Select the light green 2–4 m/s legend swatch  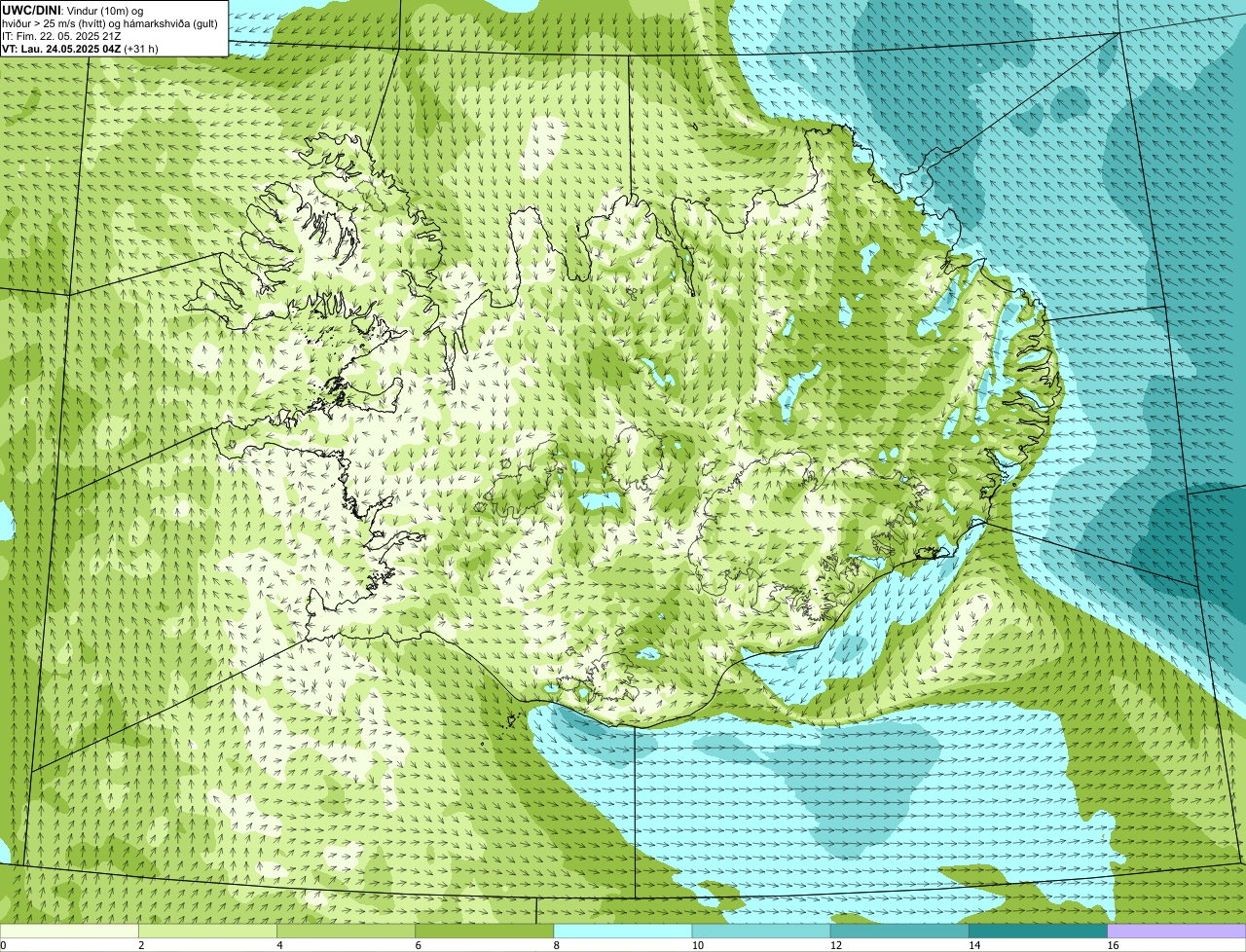coord(207,931)
